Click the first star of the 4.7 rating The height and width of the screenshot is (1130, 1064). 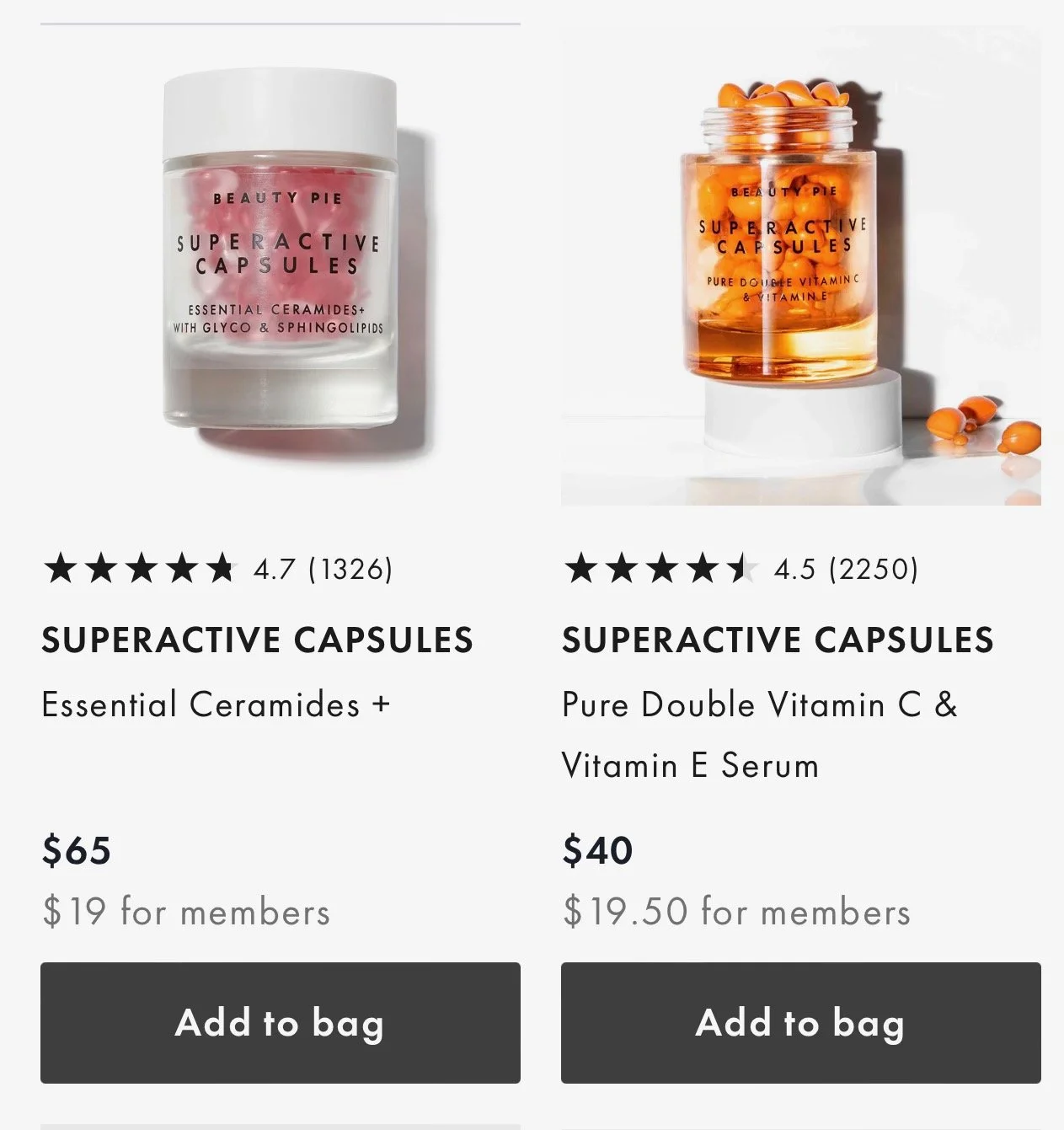(61, 569)
